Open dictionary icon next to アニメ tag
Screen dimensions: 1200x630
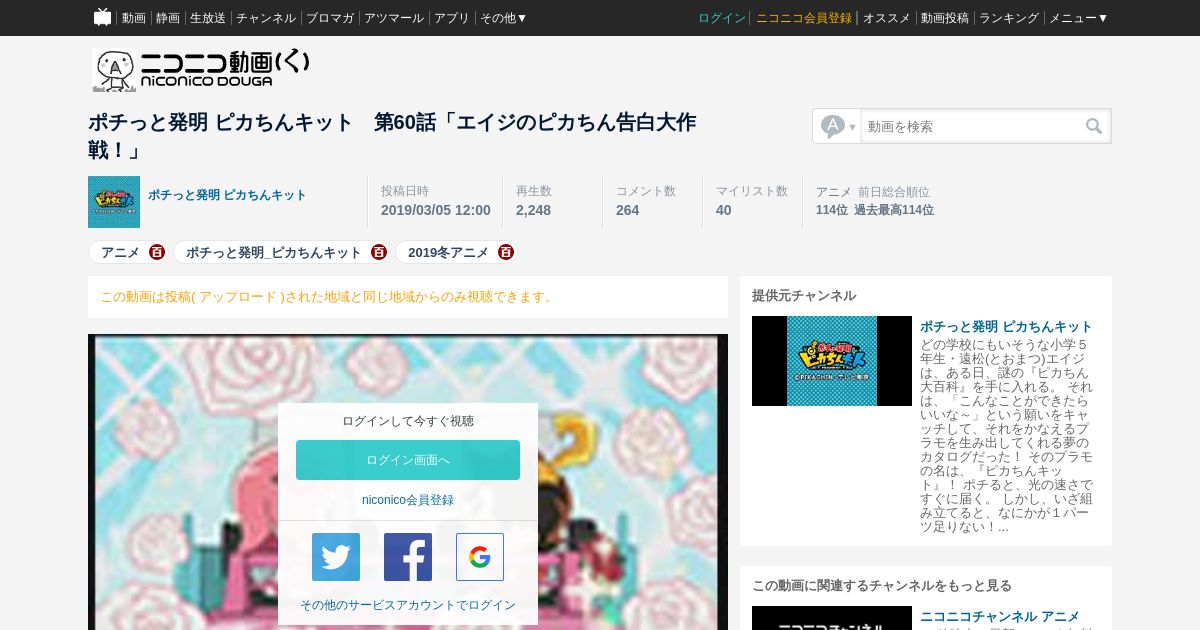coord(157,252)
